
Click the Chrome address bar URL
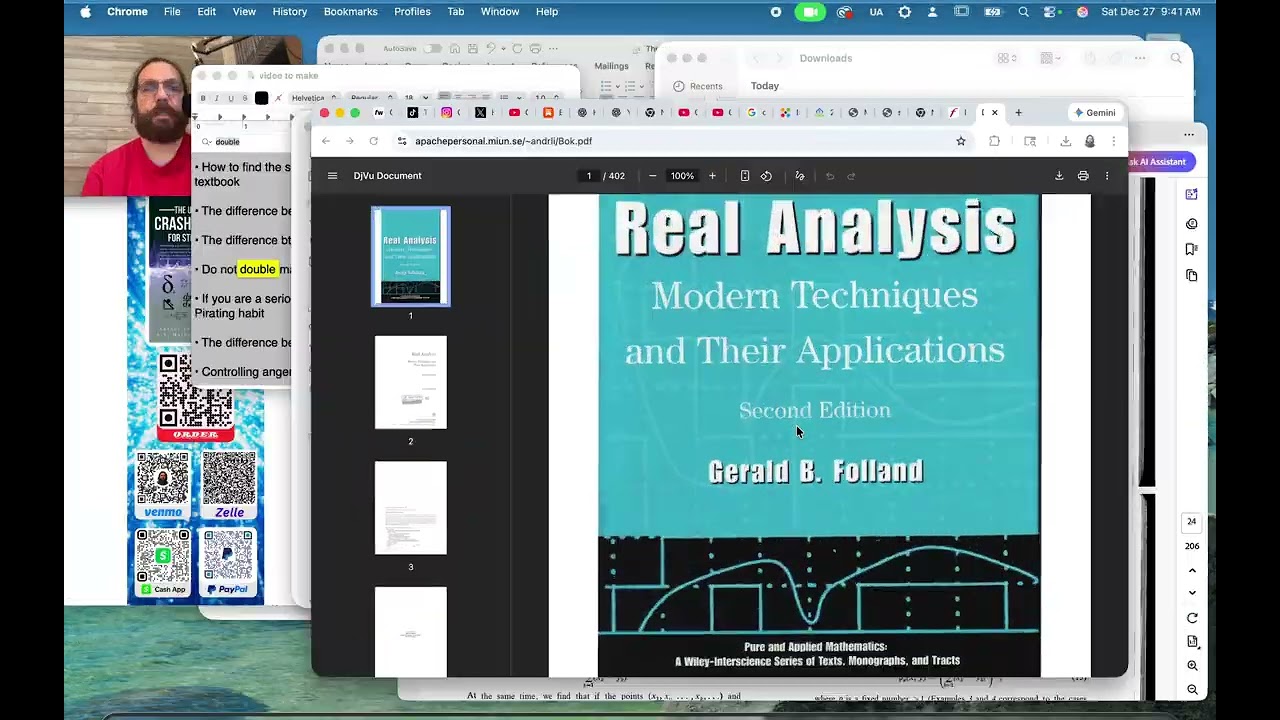503,141
